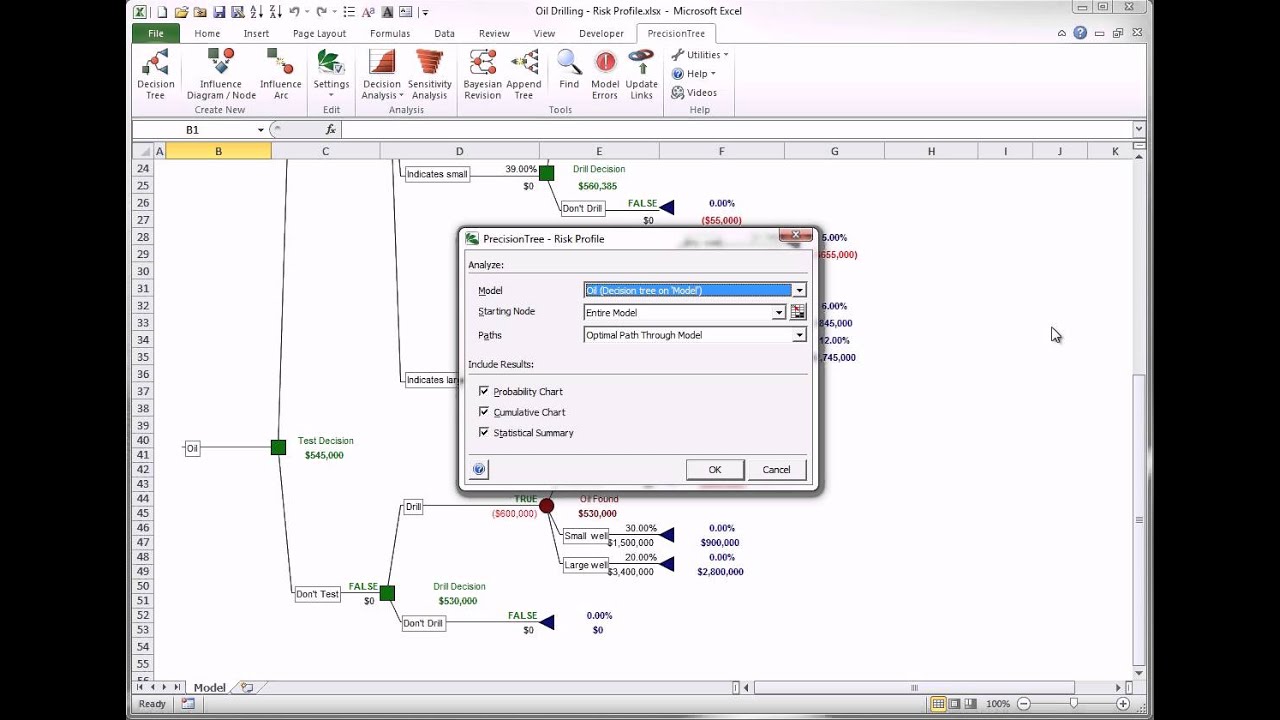The width and height of the screenshot is (1280, 720).
Task: Insert a new worksheet beside the Model tab
Action: point(247,688)
